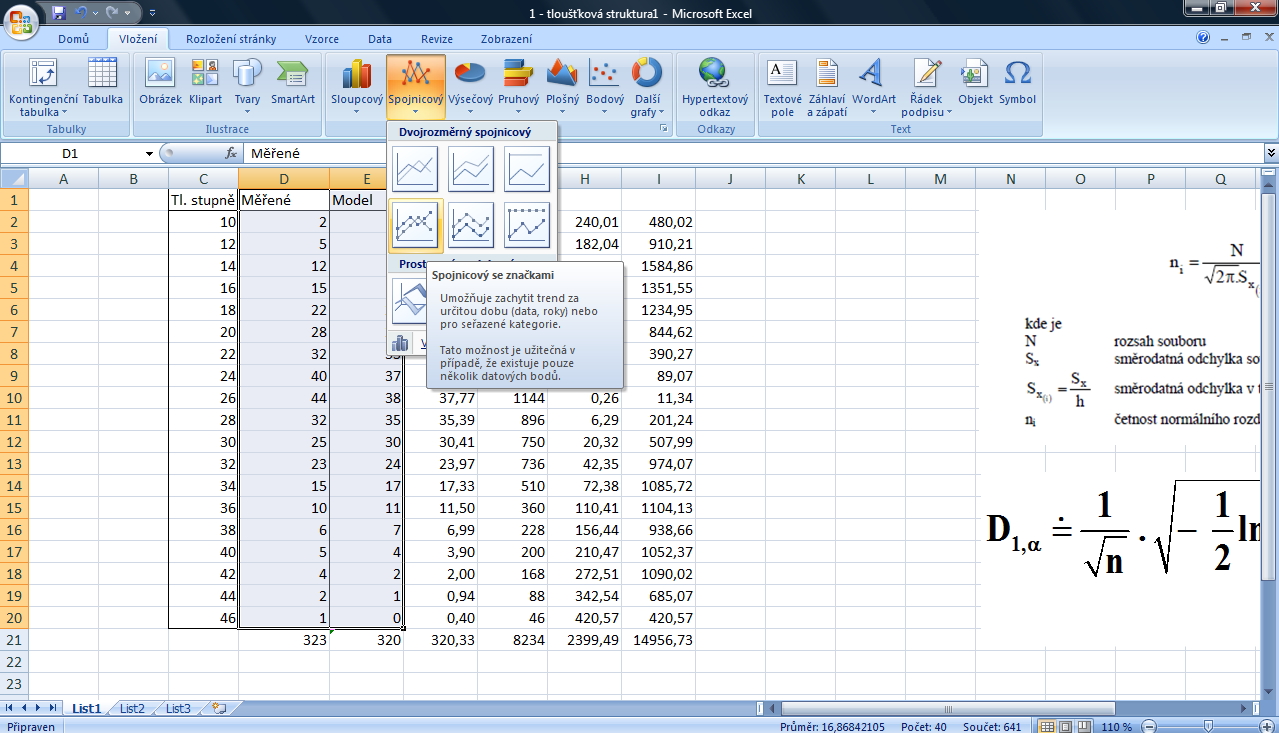Choose 100% stacked line with markers
1279x733 pixels.
[527, 225]
